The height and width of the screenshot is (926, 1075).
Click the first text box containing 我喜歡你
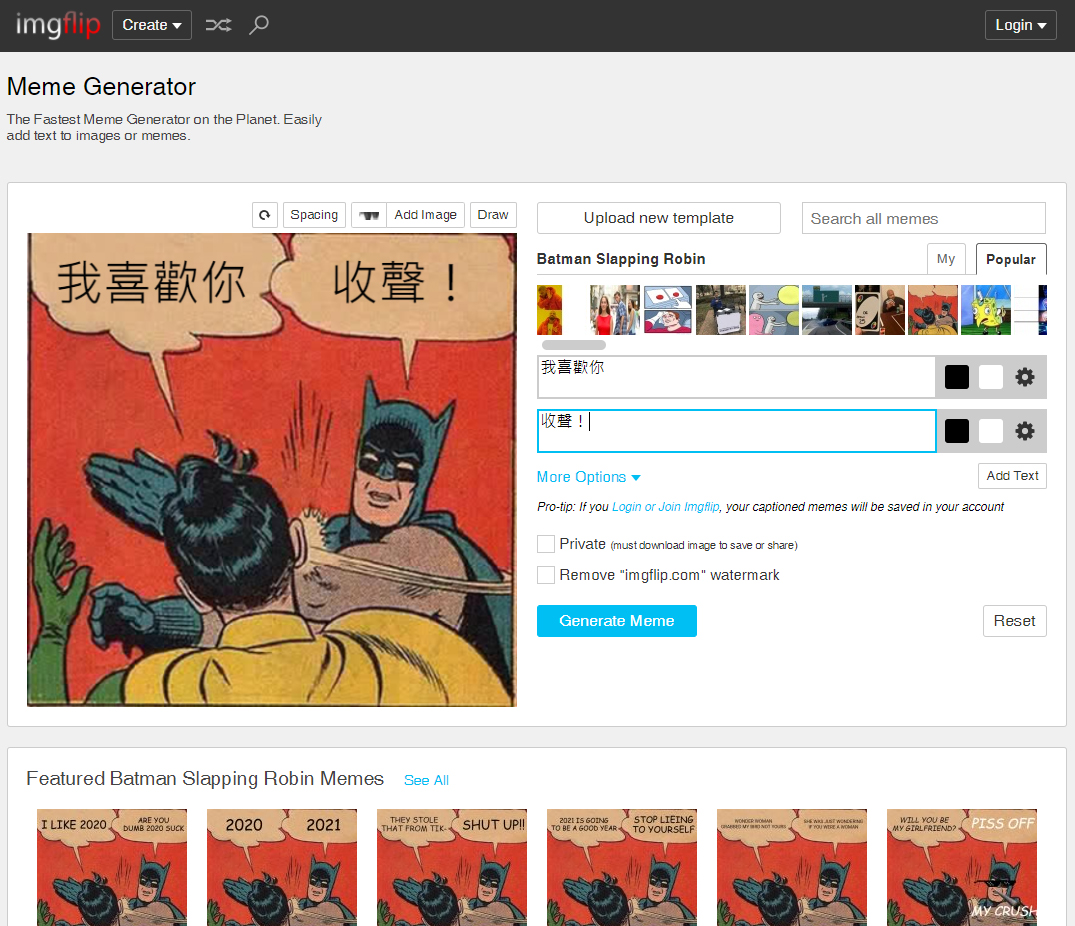point(736,376)
